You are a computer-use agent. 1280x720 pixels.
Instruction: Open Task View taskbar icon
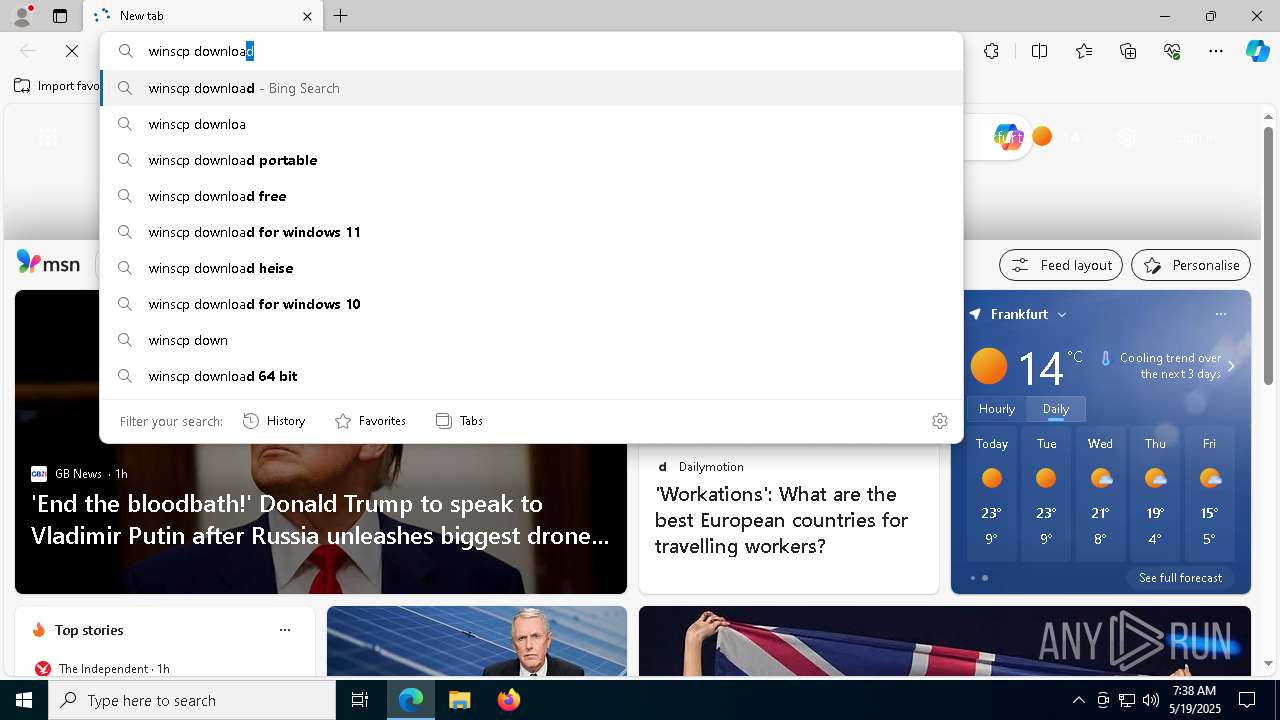click(360, 700)
